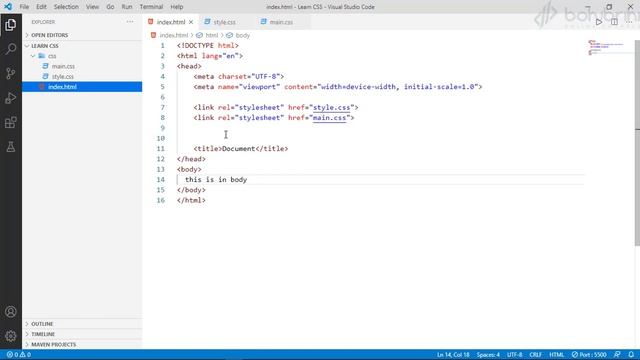
Task: Click the Port: 5500 Live Server indicator
Action: [589, 355]
